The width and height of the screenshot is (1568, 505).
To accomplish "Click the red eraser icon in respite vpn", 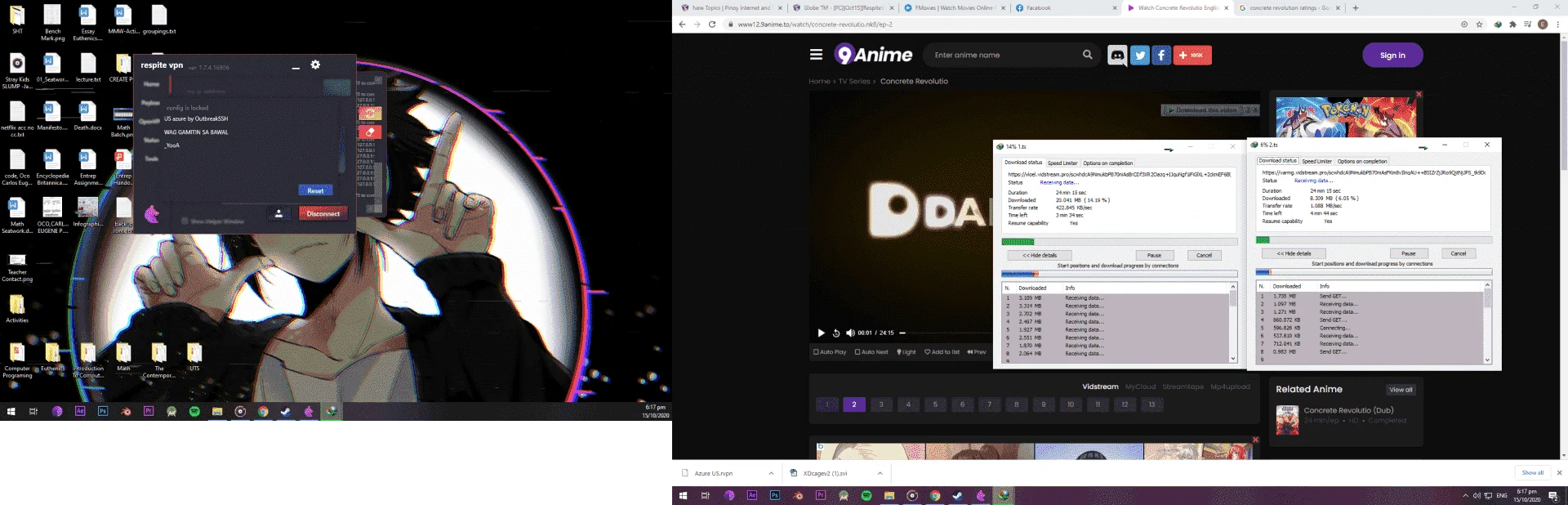I will (x=370, y=132).
